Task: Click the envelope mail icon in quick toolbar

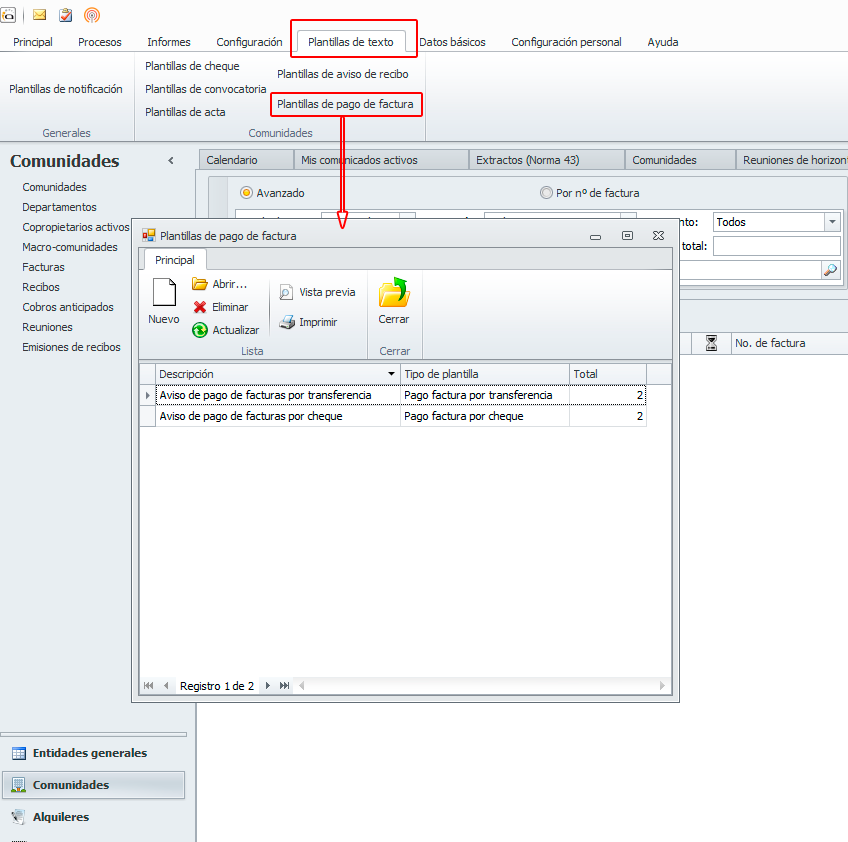Action: tap(39, 15)
